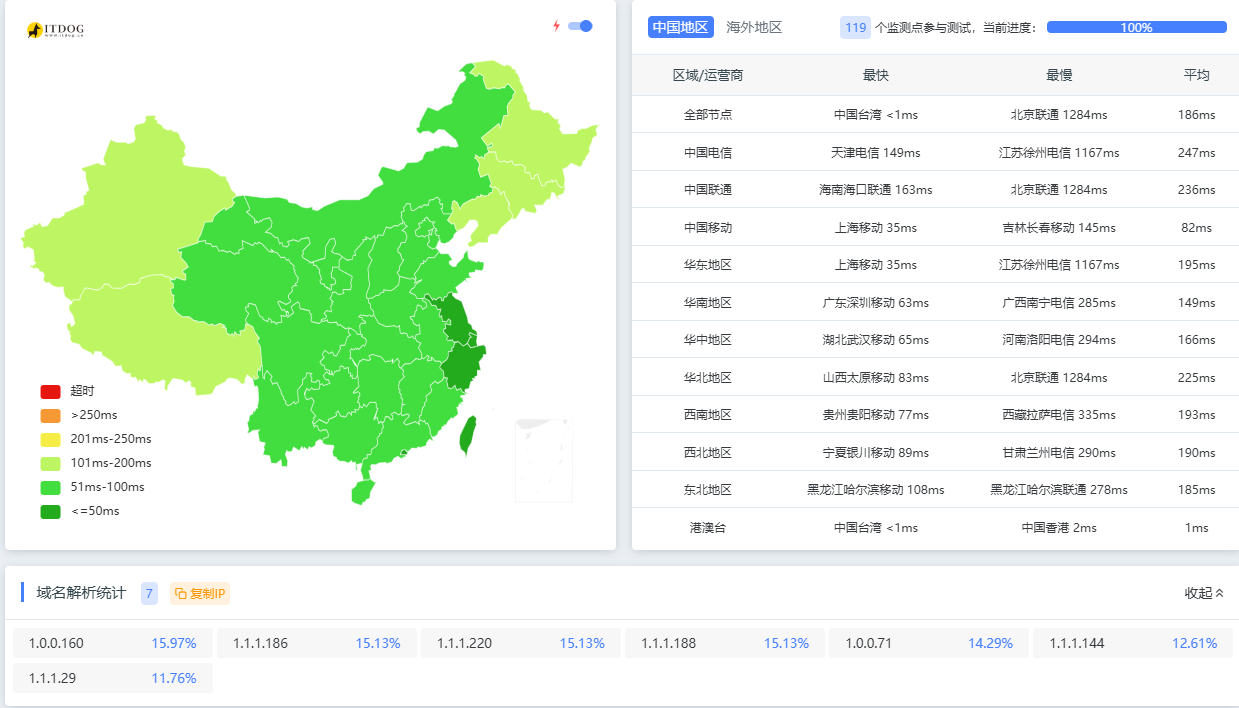Click the 华北地区 row label
The image size is (1239, 708).
pyautogui.click(x=708, y=378)
